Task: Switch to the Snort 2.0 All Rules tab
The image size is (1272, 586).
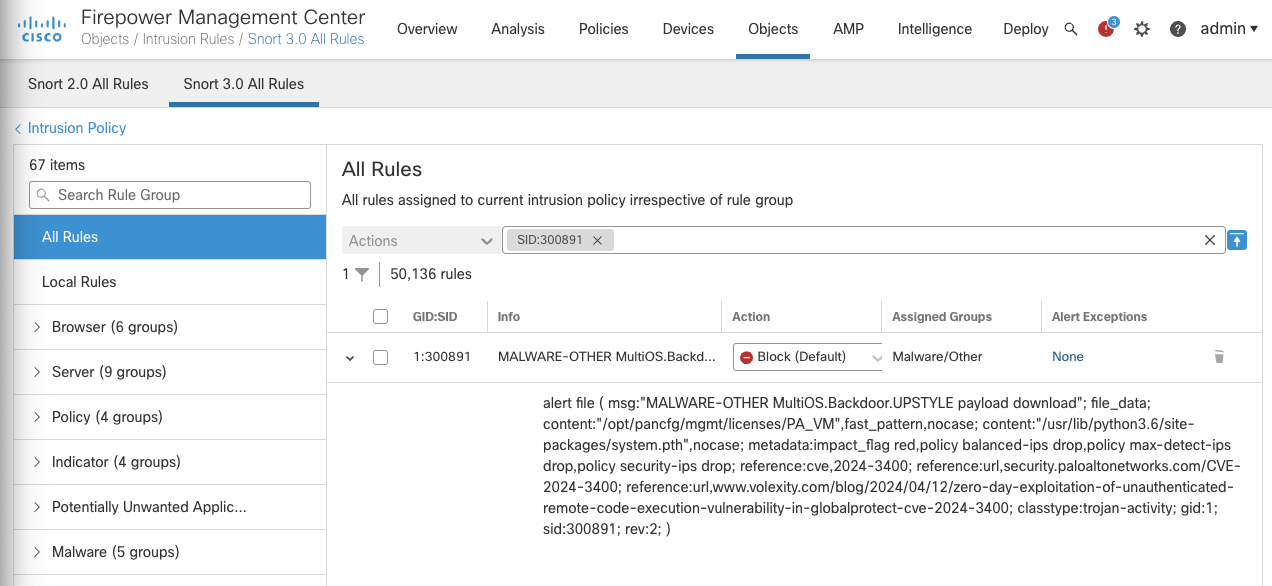Action: pyautogui.click(x=87, y=85)
